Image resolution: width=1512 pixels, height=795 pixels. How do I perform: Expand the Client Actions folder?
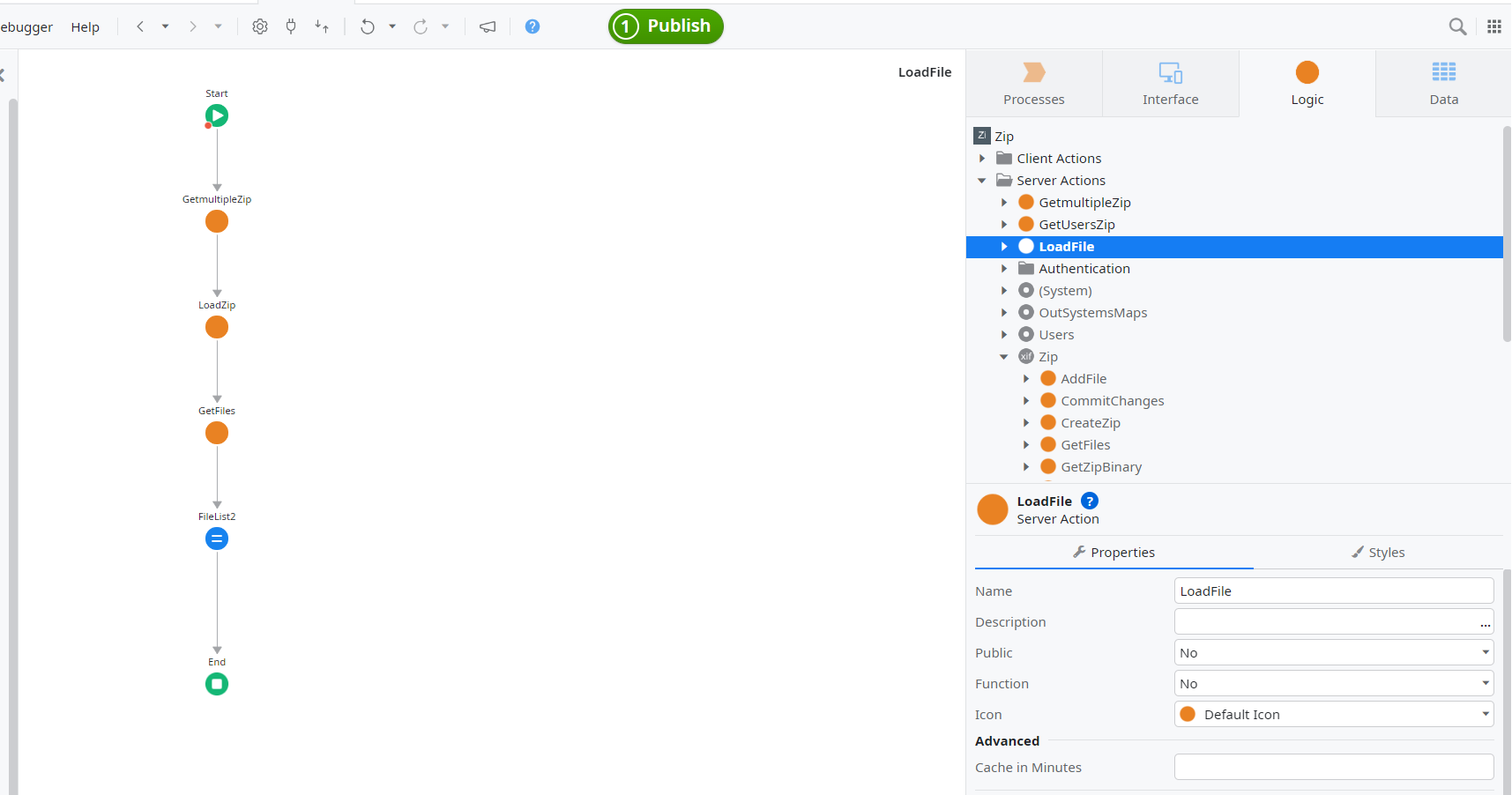point(982,159)
